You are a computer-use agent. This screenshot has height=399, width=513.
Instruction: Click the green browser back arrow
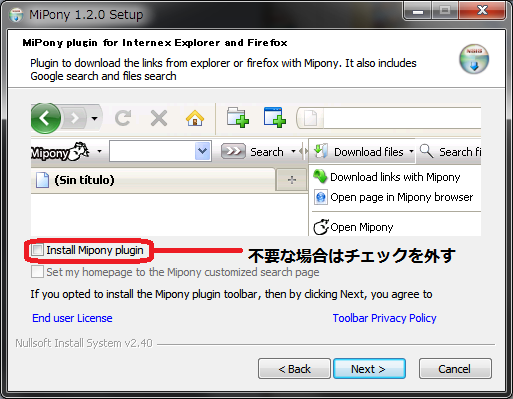45,118
